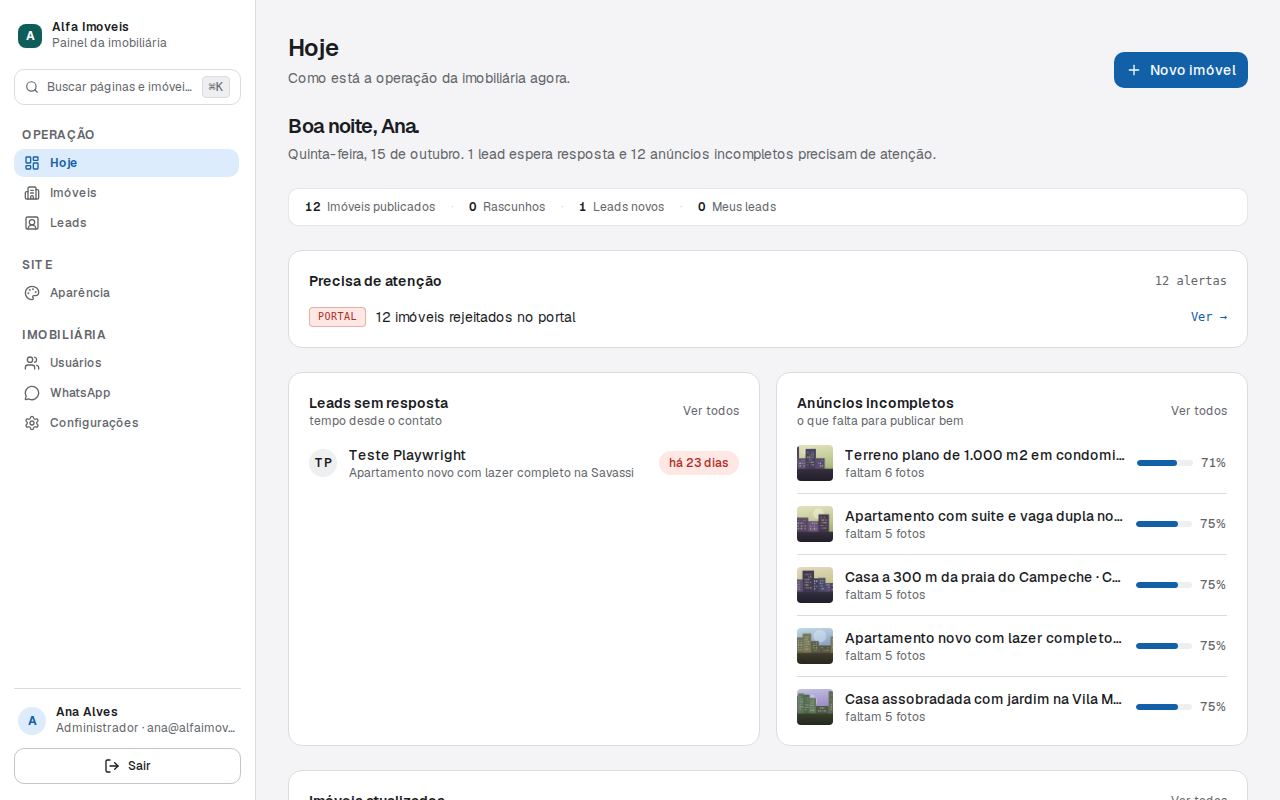Open Usuários in sidebar
1280x800 pixels.
click(x=127, y=363)
